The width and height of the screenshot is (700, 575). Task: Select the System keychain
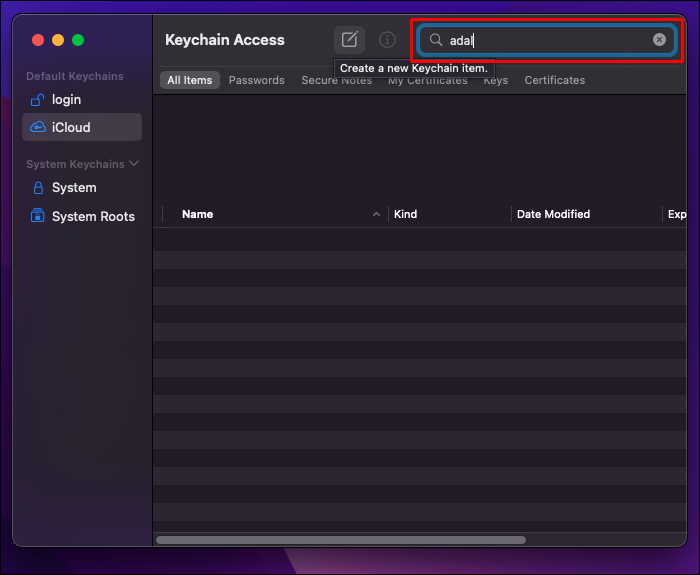point(82,188)
